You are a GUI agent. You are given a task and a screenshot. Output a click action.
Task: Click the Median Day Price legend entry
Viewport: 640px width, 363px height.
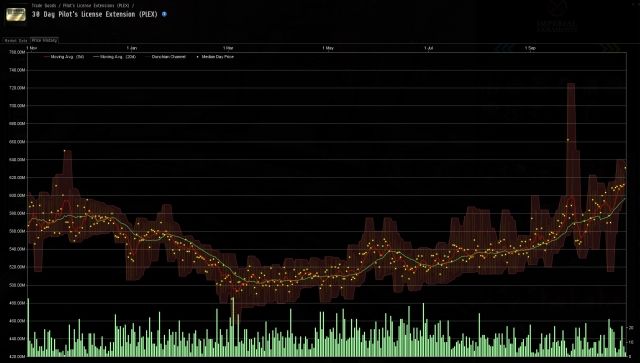215,57
